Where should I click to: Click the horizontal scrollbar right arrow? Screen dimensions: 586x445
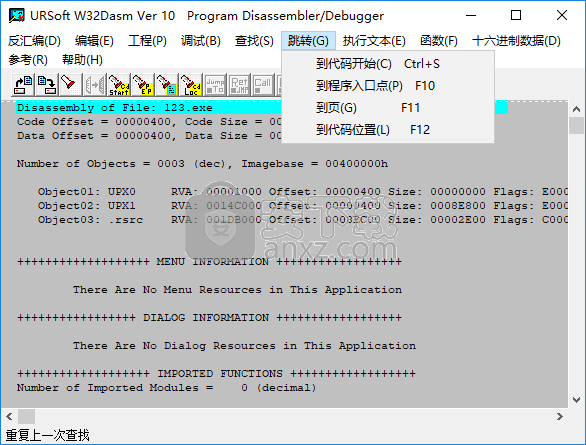559,416
